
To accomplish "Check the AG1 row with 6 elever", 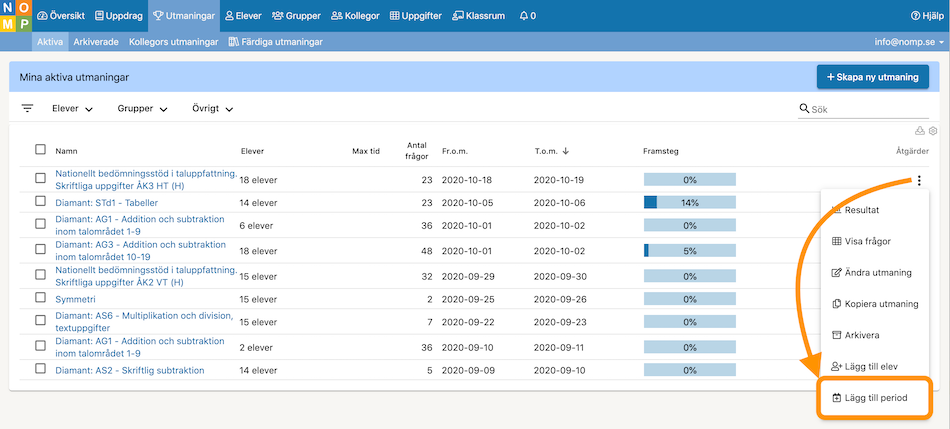I will click(40, 224).
